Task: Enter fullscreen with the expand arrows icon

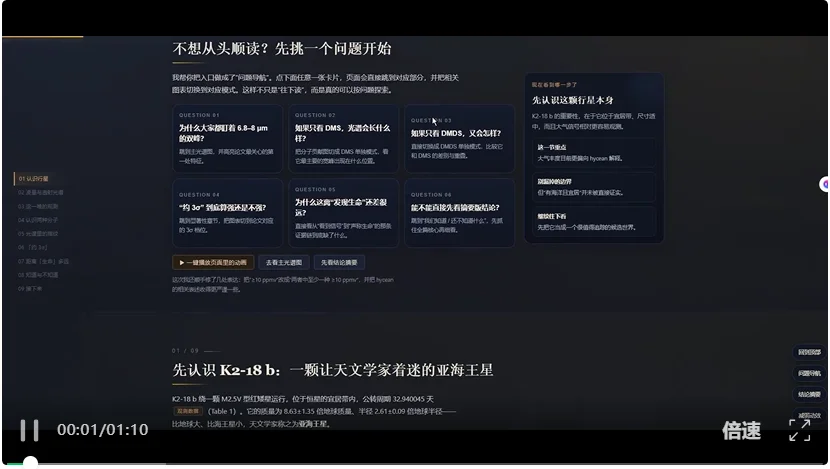Action: click(799, 430)
